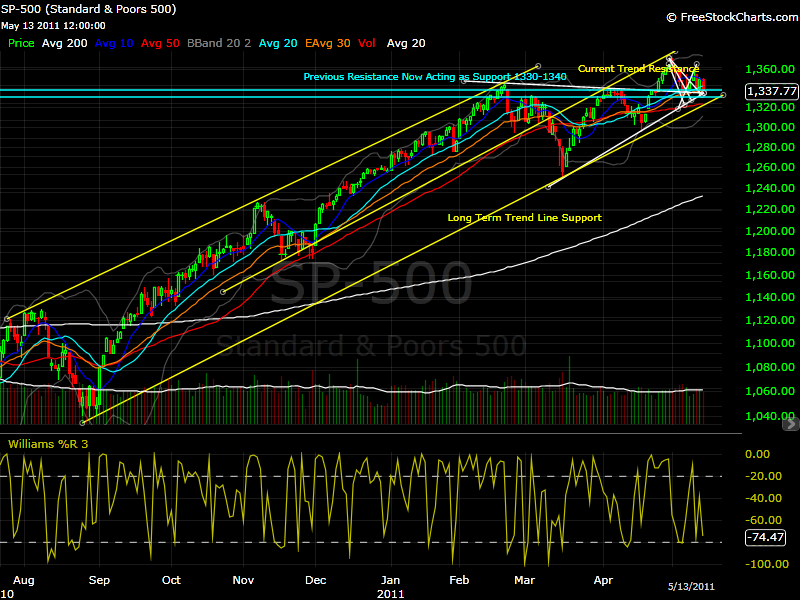Click the 1,200.00 price axis label

tap(770, 231)
